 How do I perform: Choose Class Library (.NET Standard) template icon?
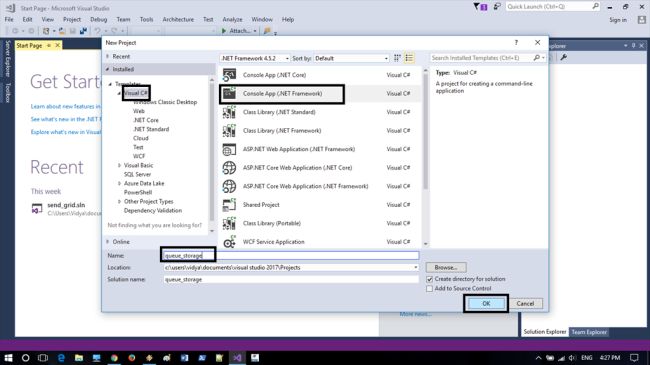[229, 112]
